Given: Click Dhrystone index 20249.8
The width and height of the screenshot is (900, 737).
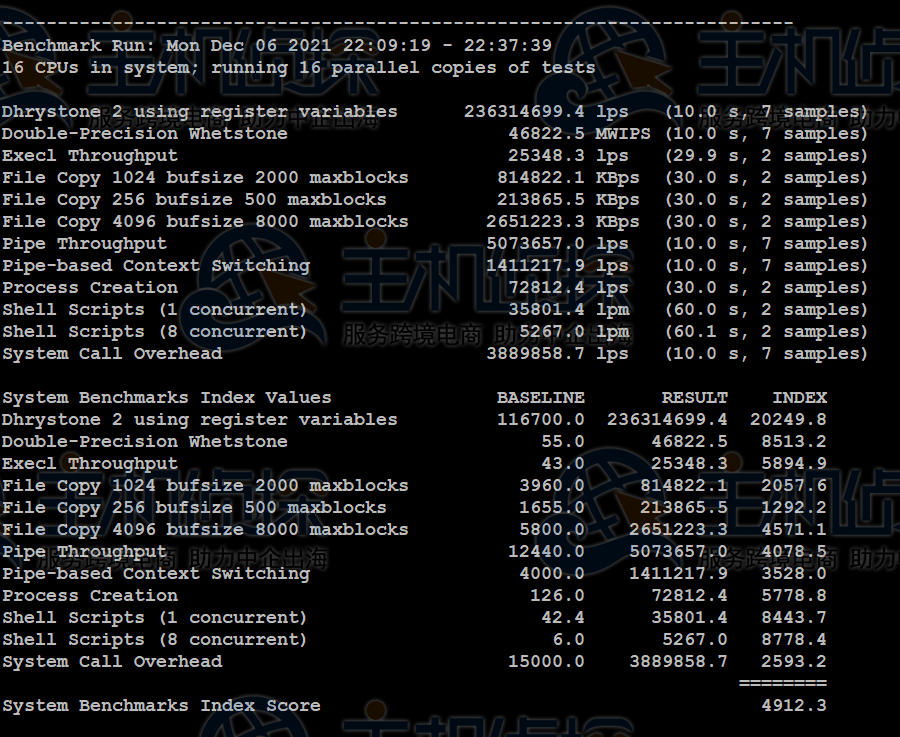Looking at the screenshot, I should 788,420.
